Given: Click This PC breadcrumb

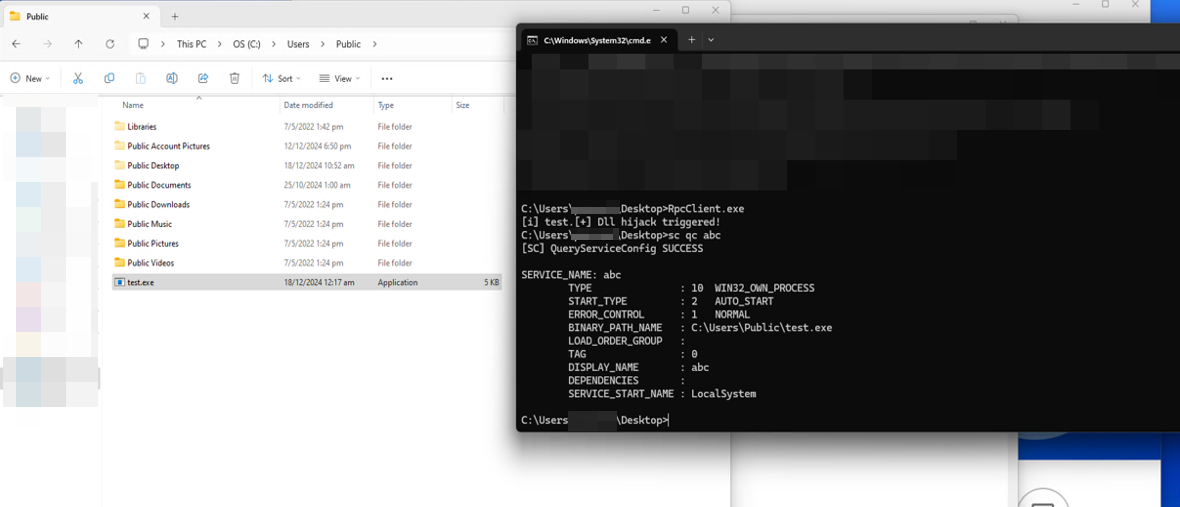Looking at the screenshot, I should coord(191,44).
